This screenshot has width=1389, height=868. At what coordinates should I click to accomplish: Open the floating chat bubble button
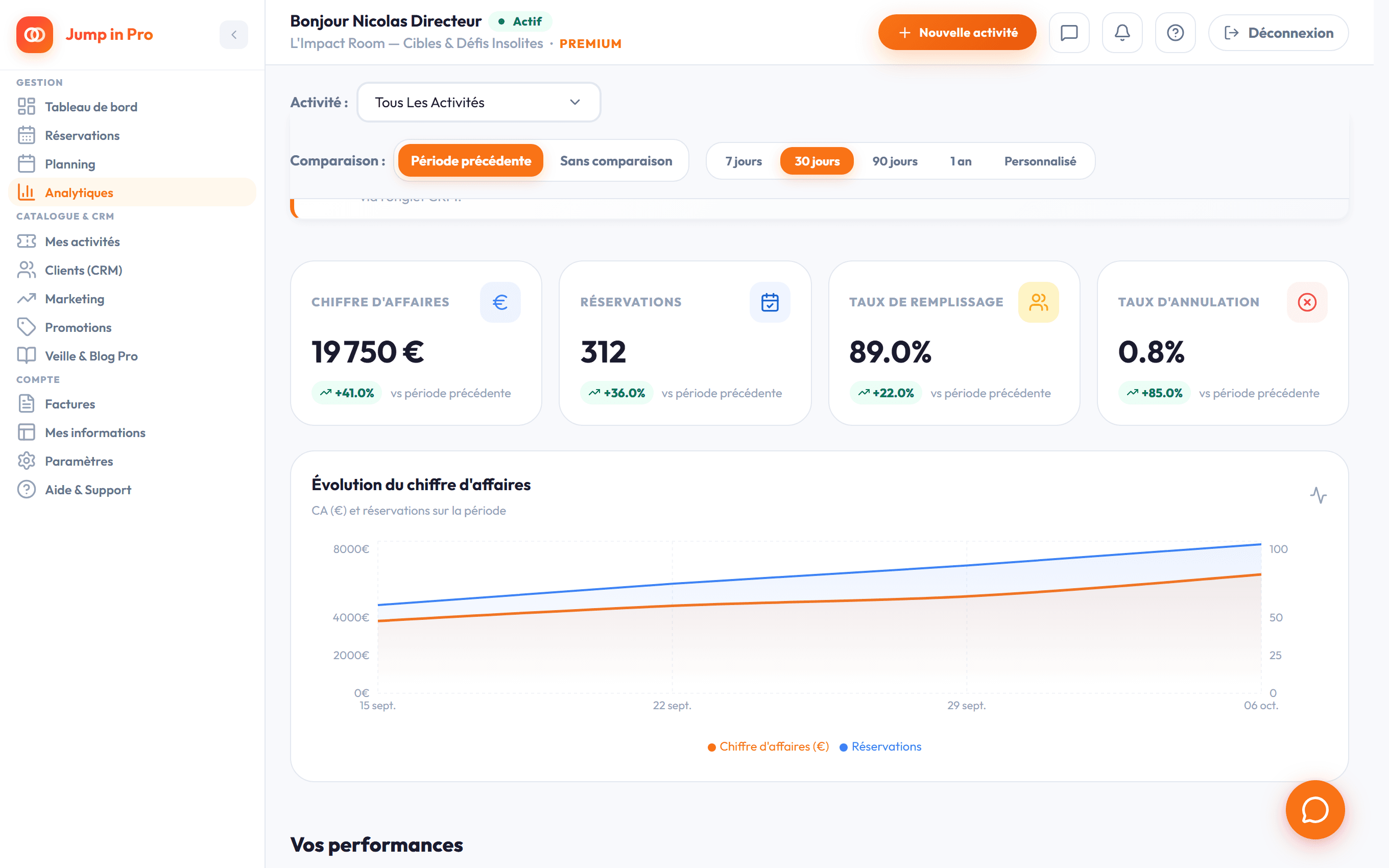(1315, 809)
